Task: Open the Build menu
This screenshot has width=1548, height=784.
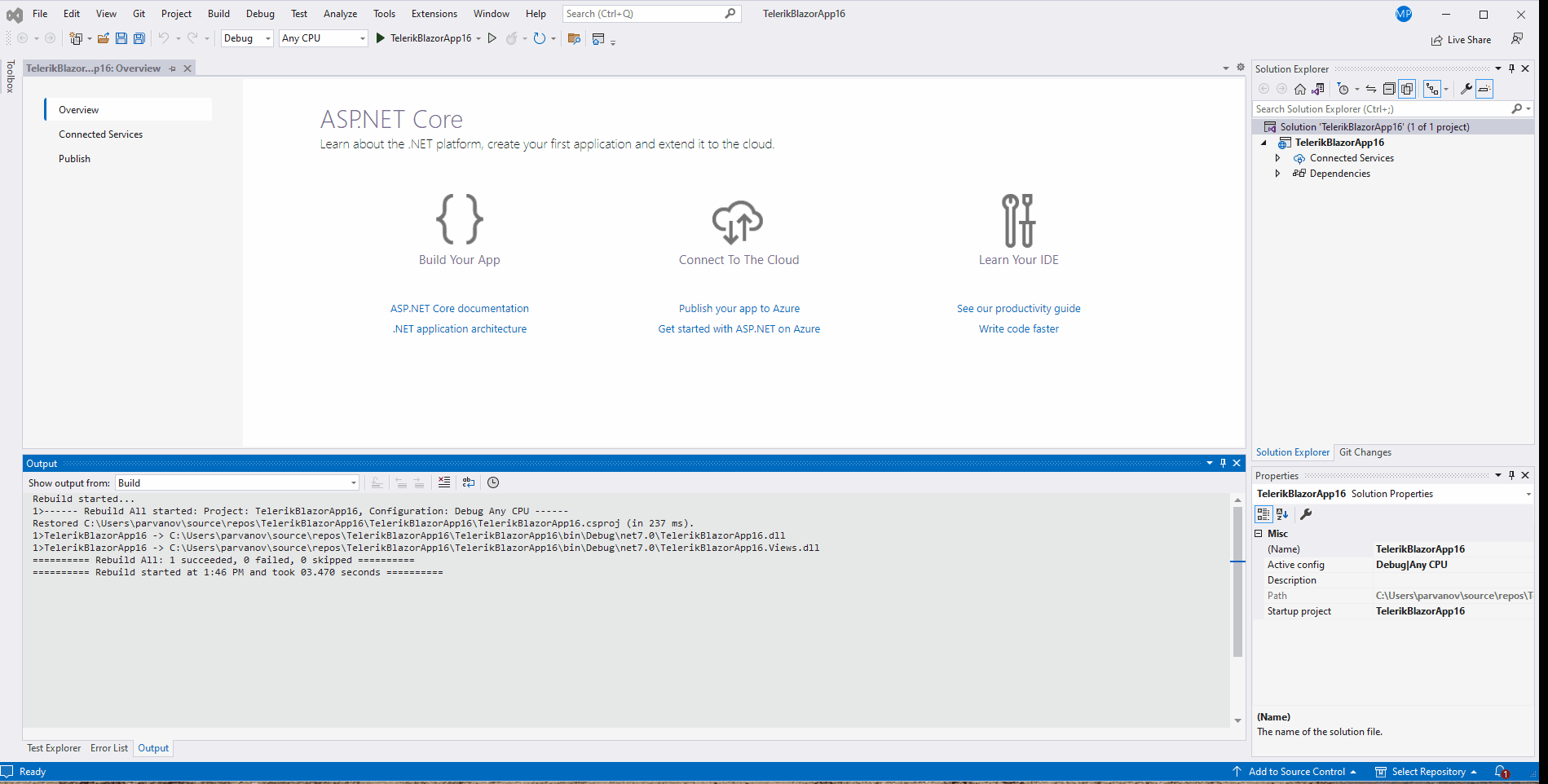Action: 218,14
